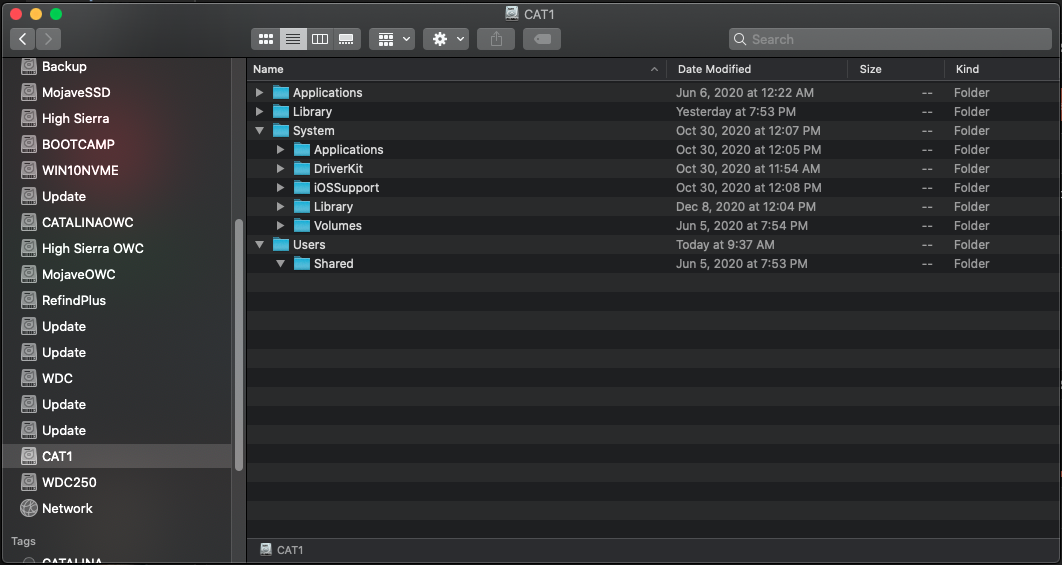This screenshot has height=565, width=1062.
Task: Open MojaveOWC drive in sidebar
Action: pos(118,274)
